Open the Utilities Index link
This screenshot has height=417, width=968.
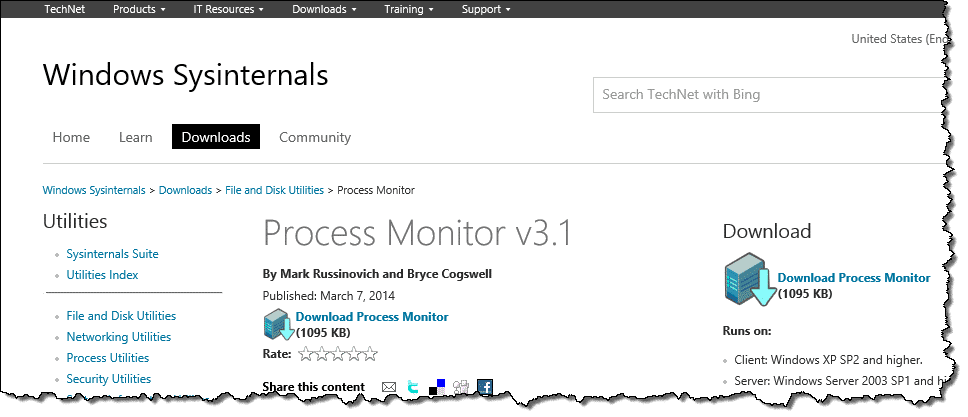click(x=102, y=275)
